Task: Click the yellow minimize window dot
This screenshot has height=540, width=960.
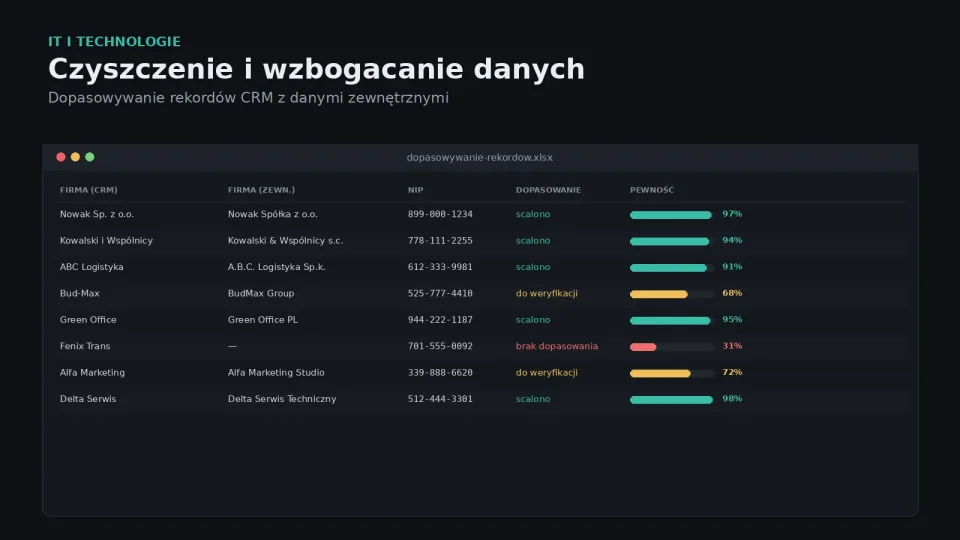Action: pyautogui.click(x=75, y=157)
